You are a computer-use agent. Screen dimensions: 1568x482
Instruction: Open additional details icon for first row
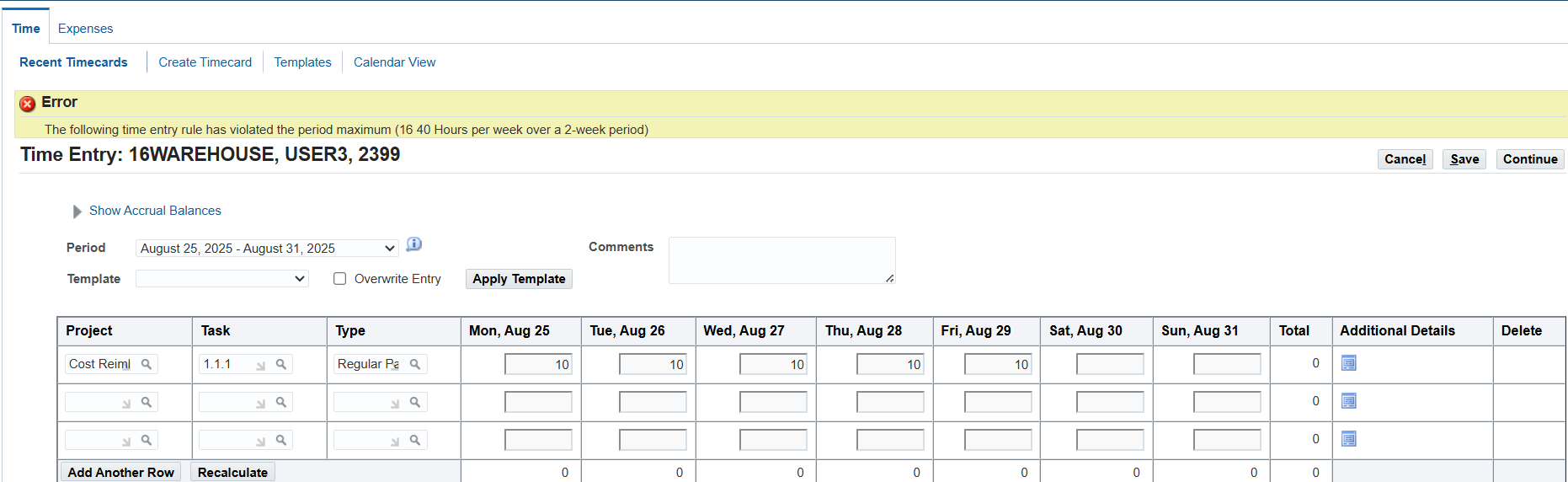point(1348,363)
